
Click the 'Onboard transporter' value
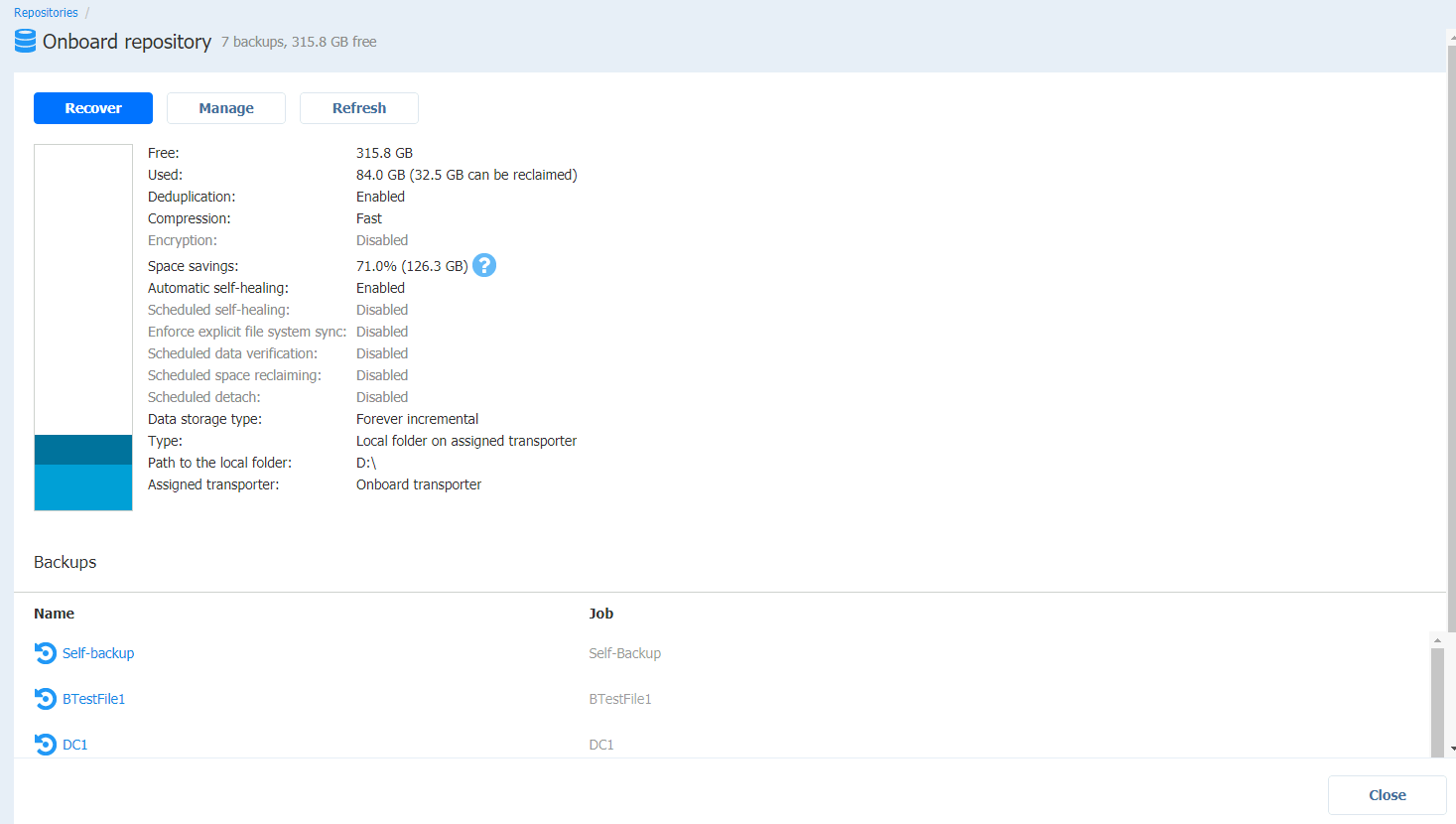click(419, 484)
